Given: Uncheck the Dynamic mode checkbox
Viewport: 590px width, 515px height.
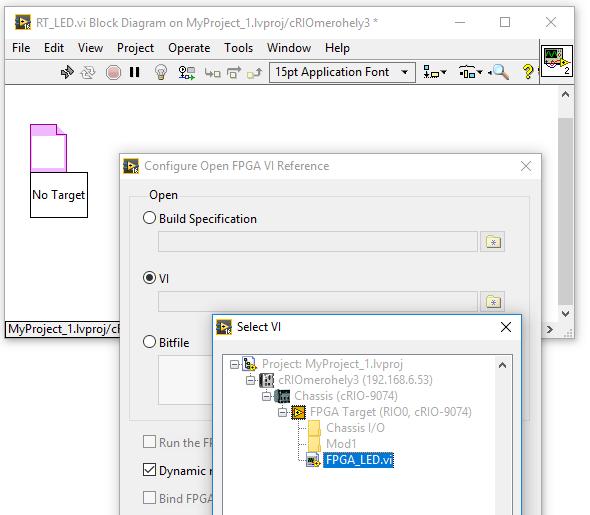Looking at the screenshot, I should 149,469.
